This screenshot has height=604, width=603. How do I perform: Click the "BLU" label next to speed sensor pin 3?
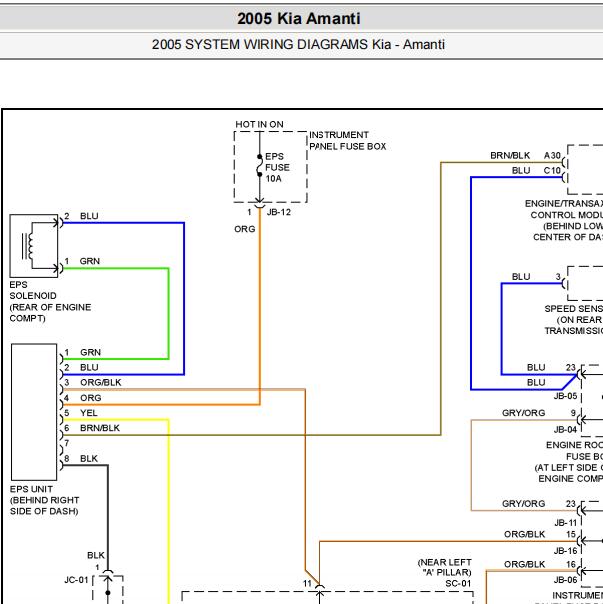click(x=521, y=277)
